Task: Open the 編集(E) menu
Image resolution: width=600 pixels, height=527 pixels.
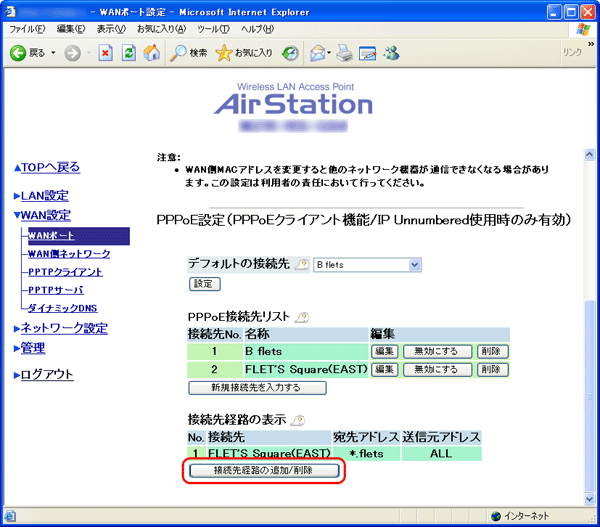Action: point(71,29)
